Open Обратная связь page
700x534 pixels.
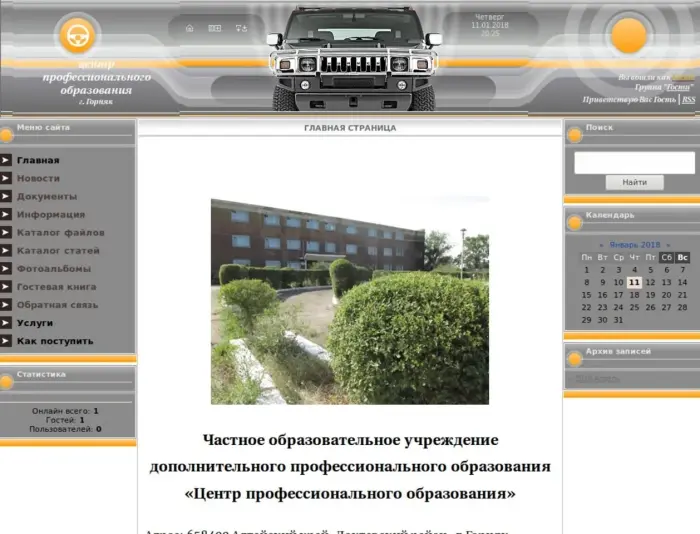pos(58,305)
